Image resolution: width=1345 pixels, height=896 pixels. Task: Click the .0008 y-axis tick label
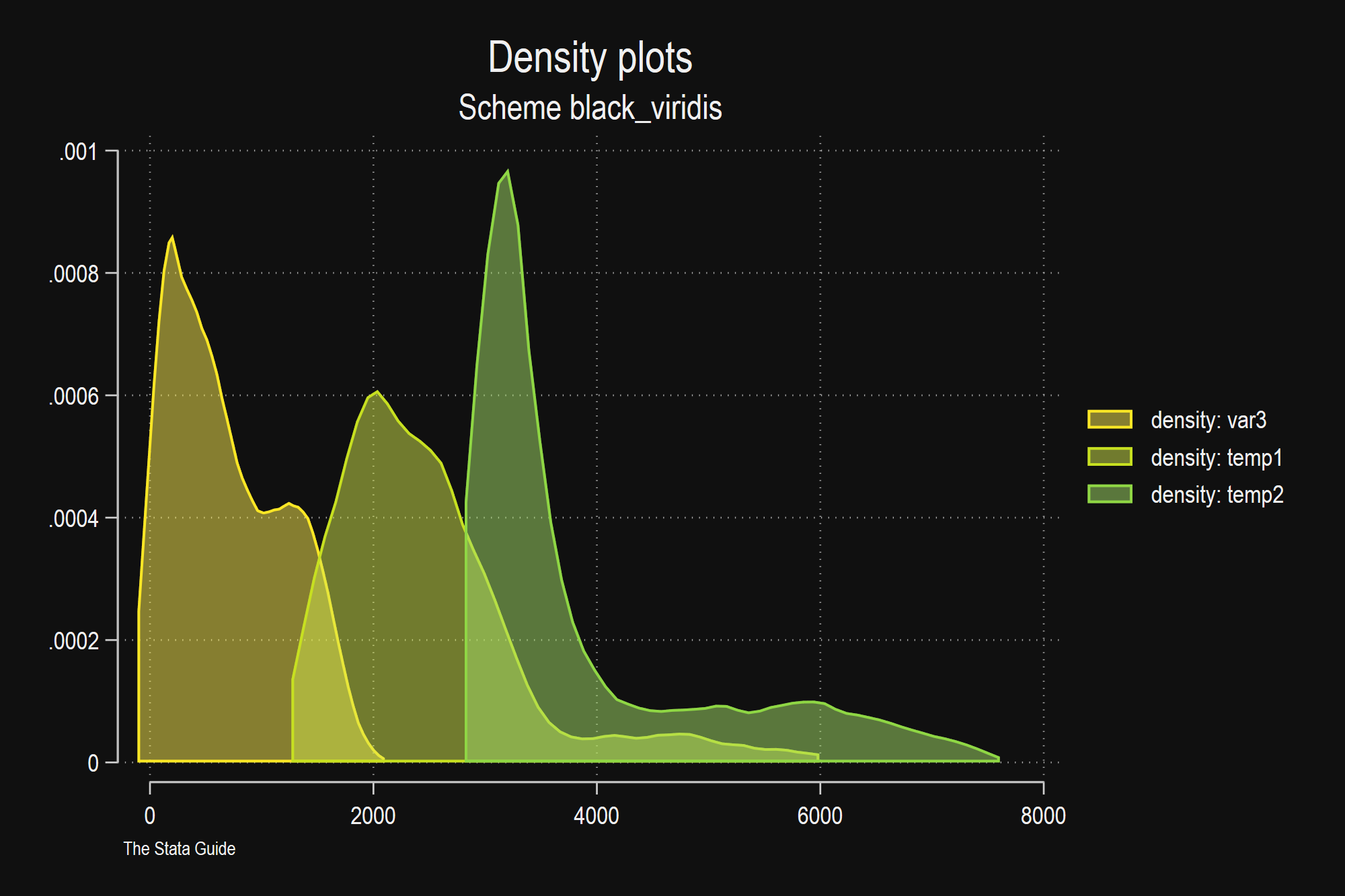click(74, 274)
